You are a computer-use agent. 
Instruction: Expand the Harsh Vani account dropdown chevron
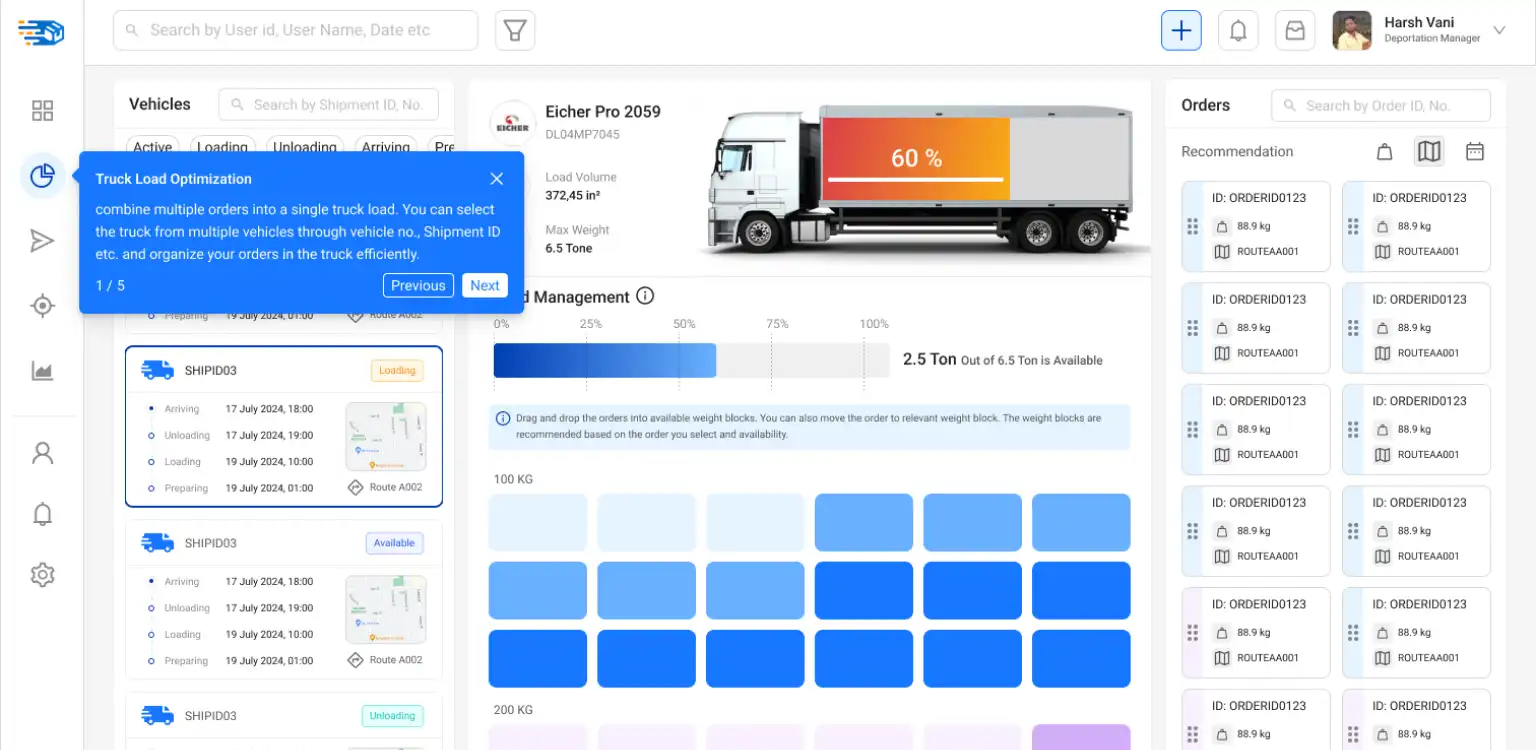click(x=1499, y=30)
